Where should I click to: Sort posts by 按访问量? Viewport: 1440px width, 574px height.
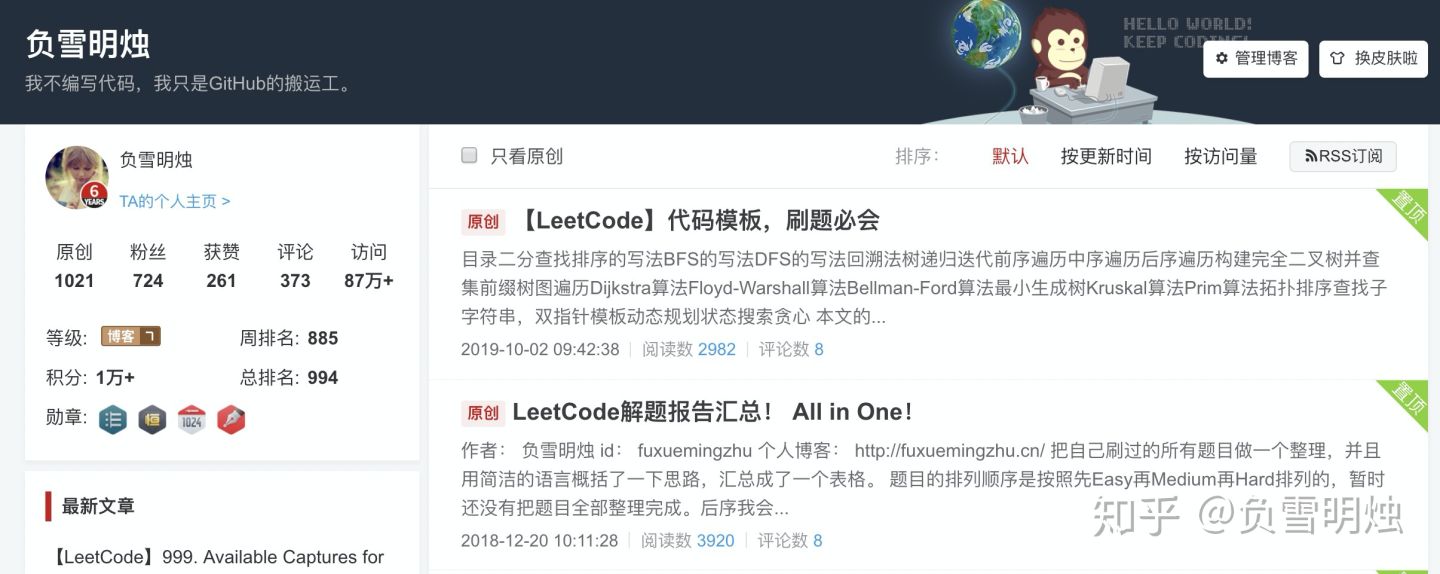tap(1221, 156)
